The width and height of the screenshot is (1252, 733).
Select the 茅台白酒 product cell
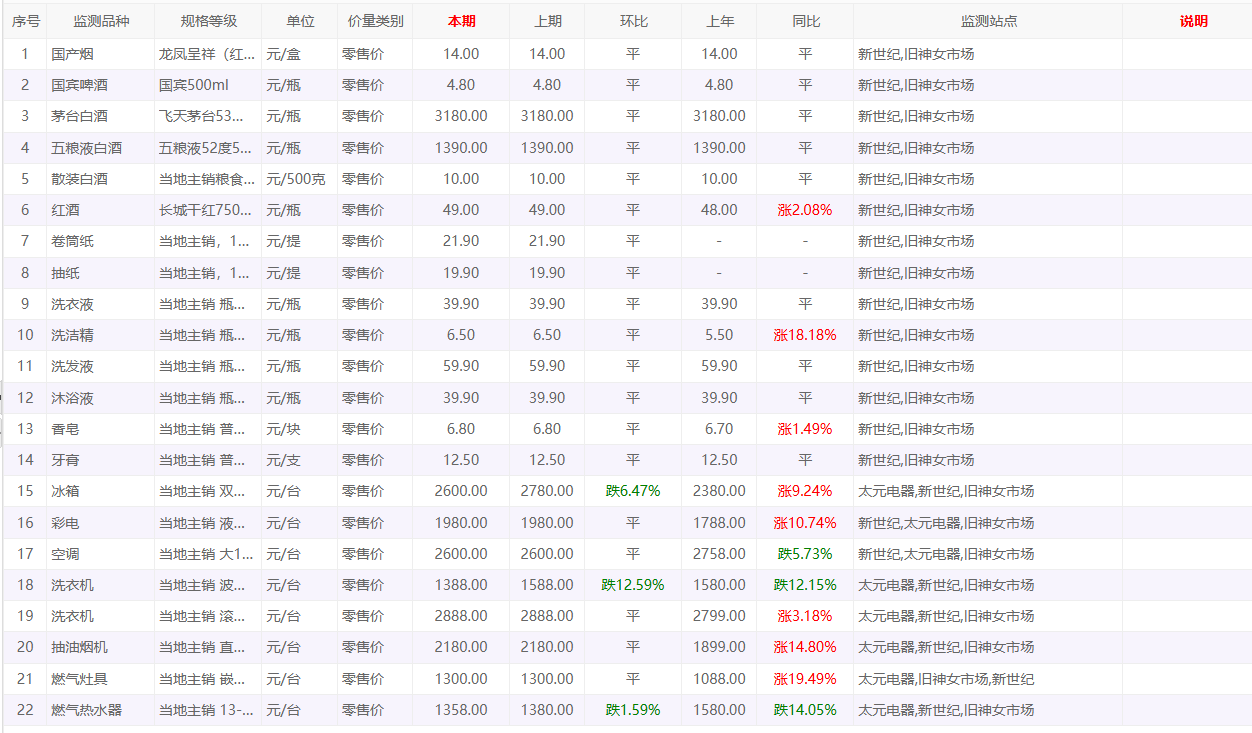pyautogui.click(x=101, y=116)
